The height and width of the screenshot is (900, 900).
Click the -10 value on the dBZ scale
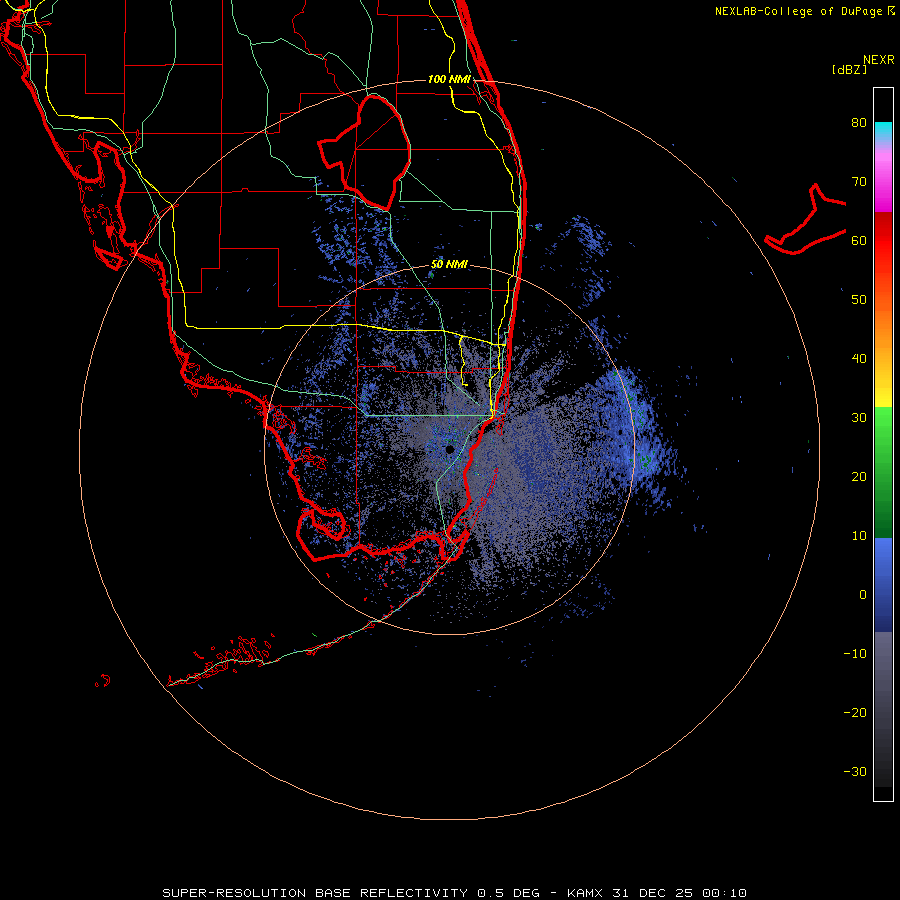[855, 654]
